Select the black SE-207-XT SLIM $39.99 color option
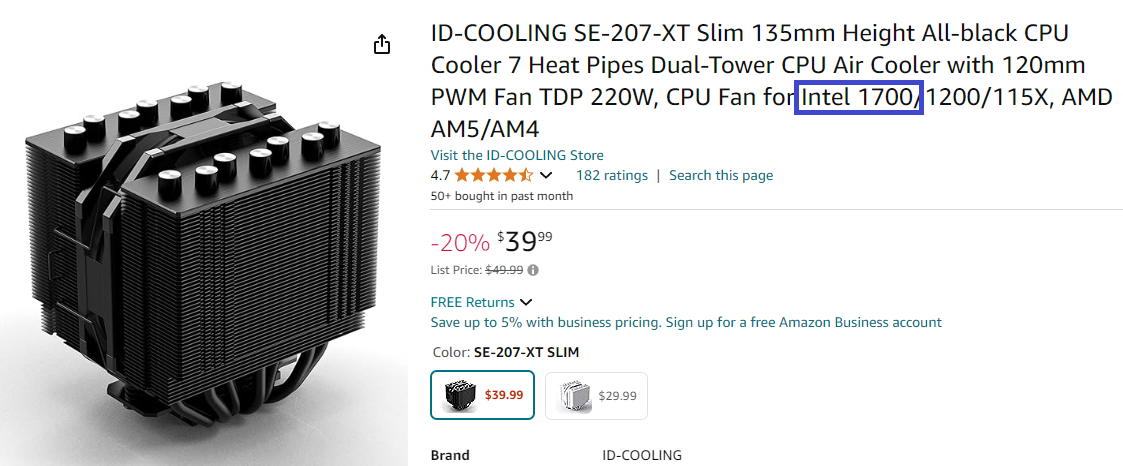This screenshot has width=1123, height=466. coord(482,395)
